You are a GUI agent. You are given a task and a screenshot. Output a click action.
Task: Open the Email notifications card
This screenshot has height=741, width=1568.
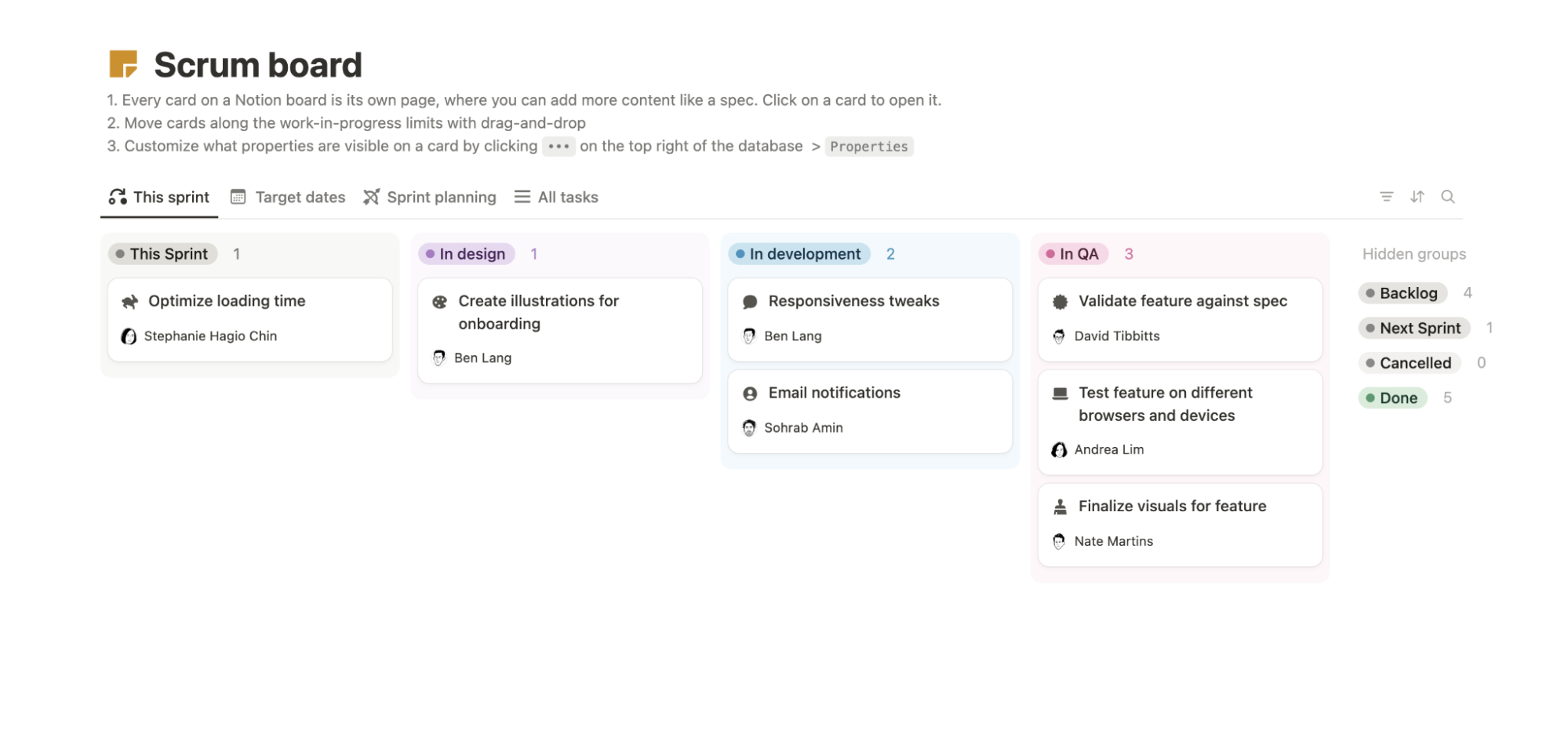(834, 392)
